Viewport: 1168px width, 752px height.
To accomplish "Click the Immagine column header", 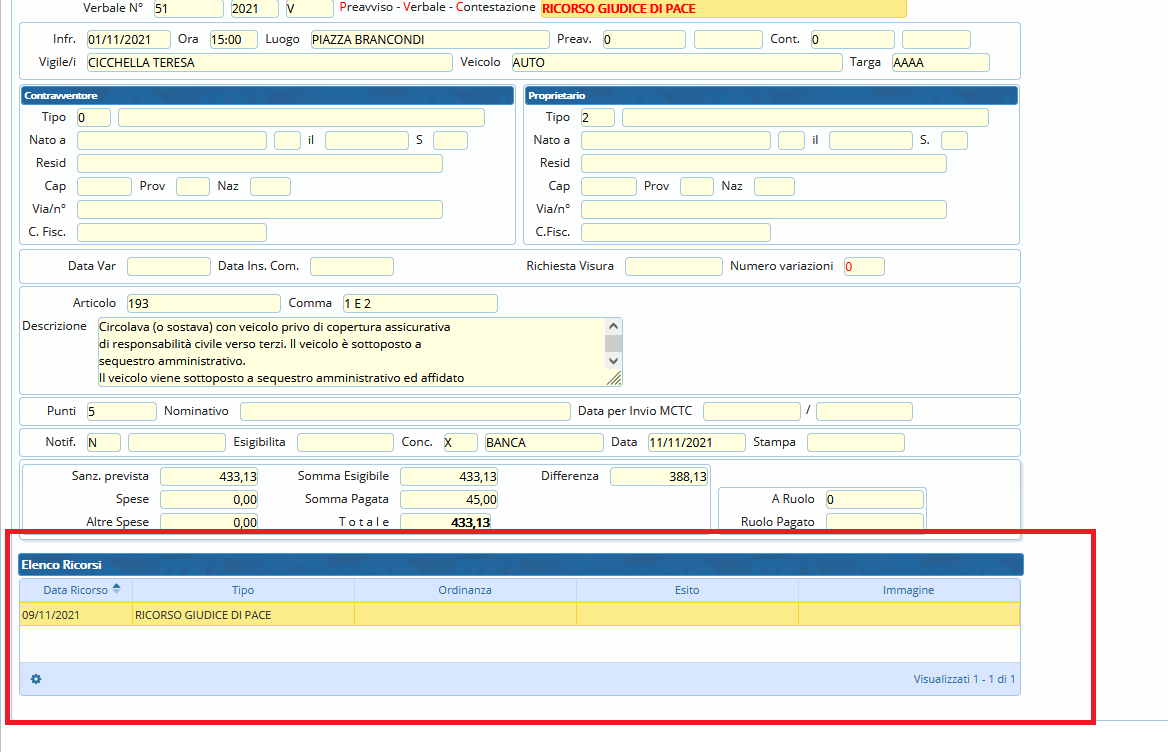I will click(908, 590).
